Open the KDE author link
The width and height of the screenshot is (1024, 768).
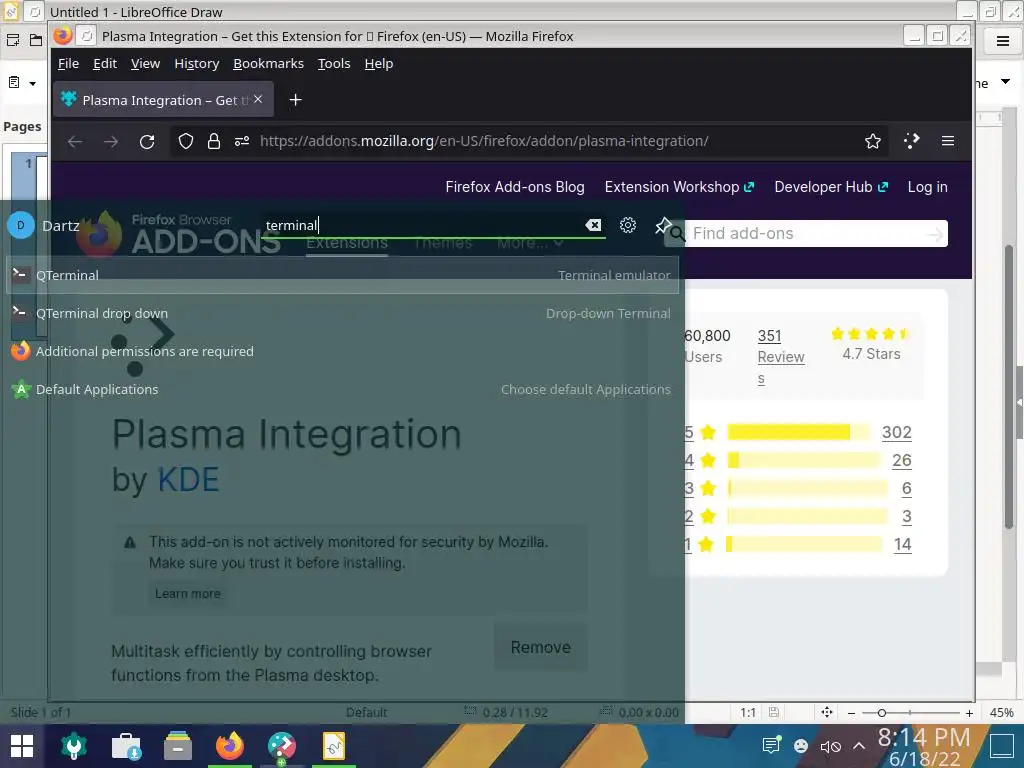[x=189, y=479]
